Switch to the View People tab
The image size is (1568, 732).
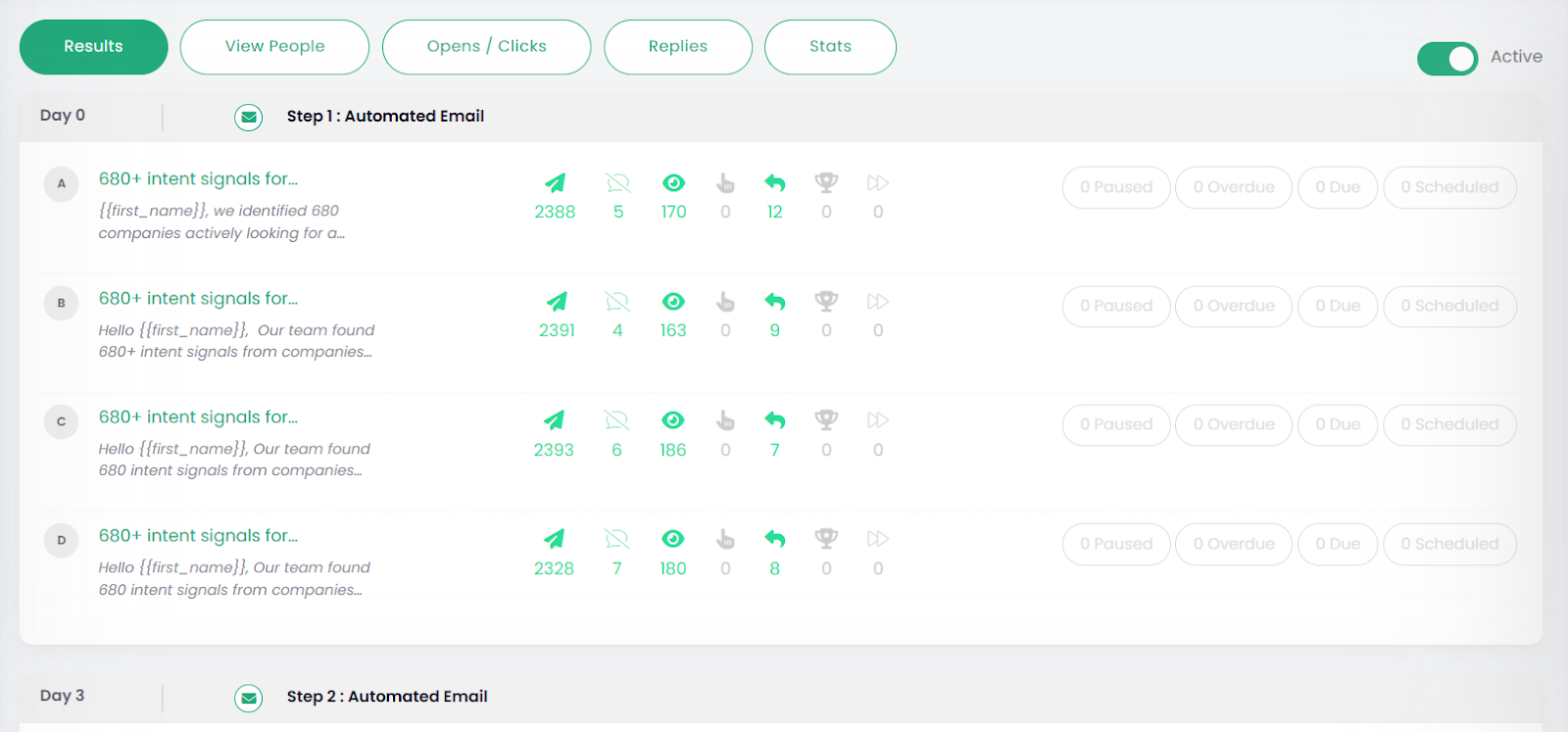click(274, 47)
